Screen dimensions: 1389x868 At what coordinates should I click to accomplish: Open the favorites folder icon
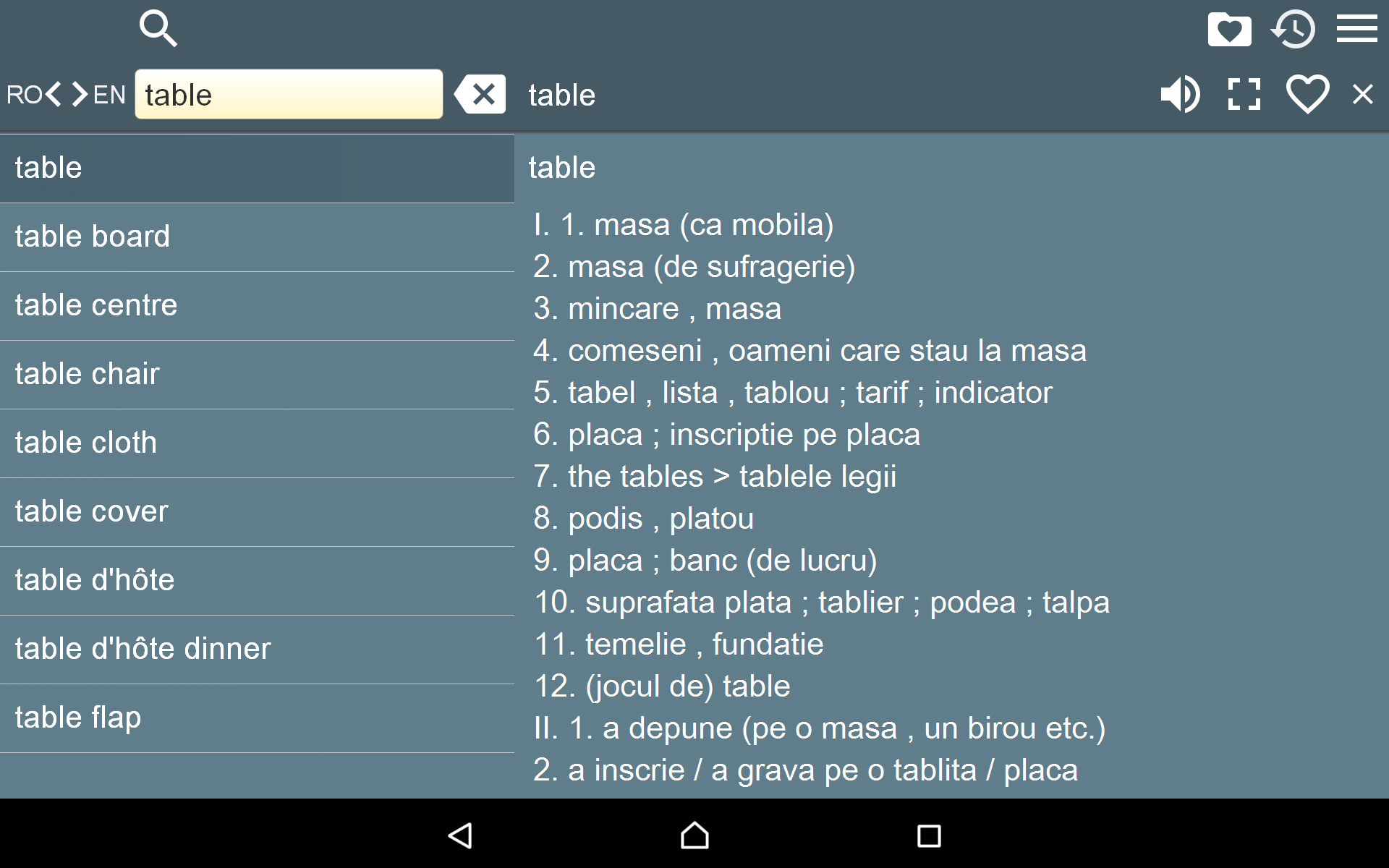pyautogui.click(x=1229, y=29)
